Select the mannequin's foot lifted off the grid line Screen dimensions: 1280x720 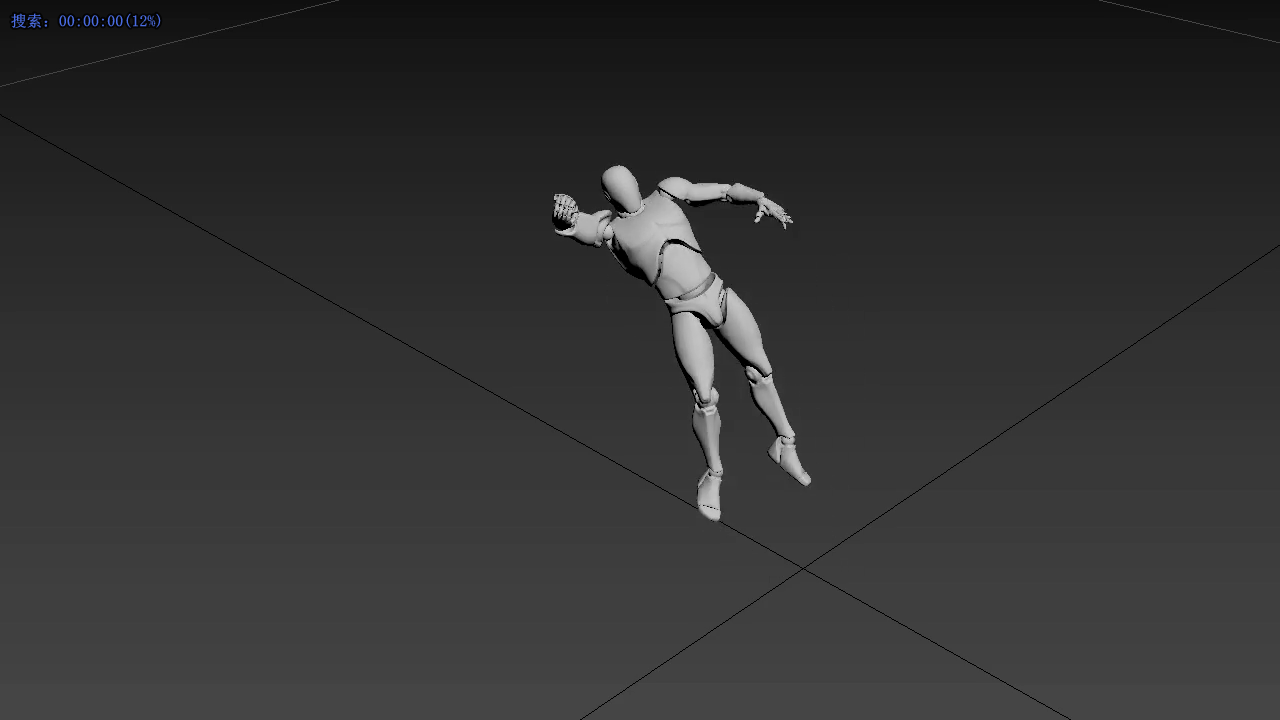click(790, 460)
